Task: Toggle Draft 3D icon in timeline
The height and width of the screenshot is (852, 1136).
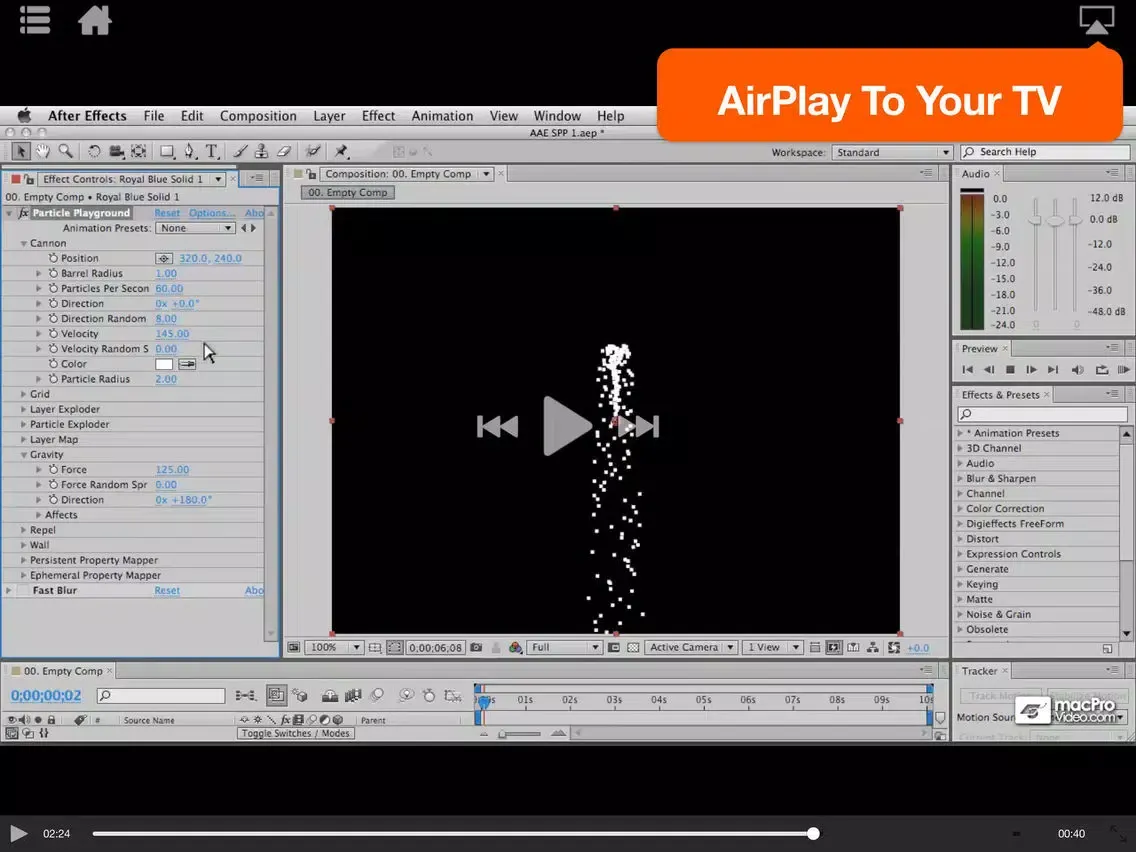Action: pos(300,696)
